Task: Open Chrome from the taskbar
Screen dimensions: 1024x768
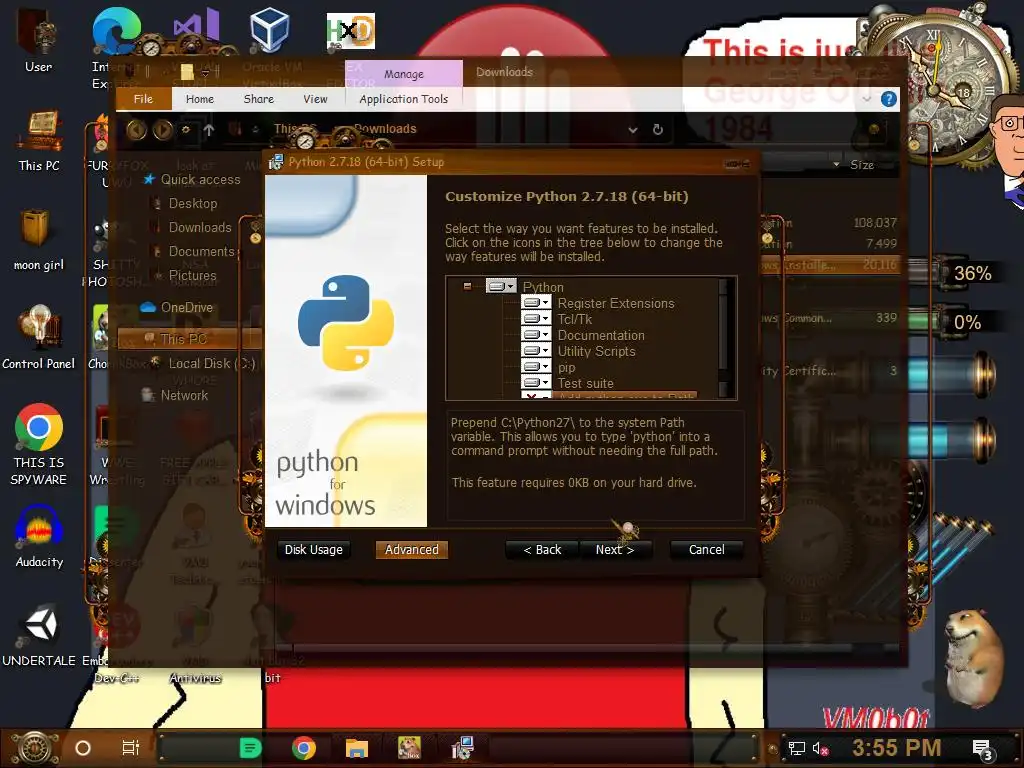Action: pyautogui.click(x=303, y=748)
